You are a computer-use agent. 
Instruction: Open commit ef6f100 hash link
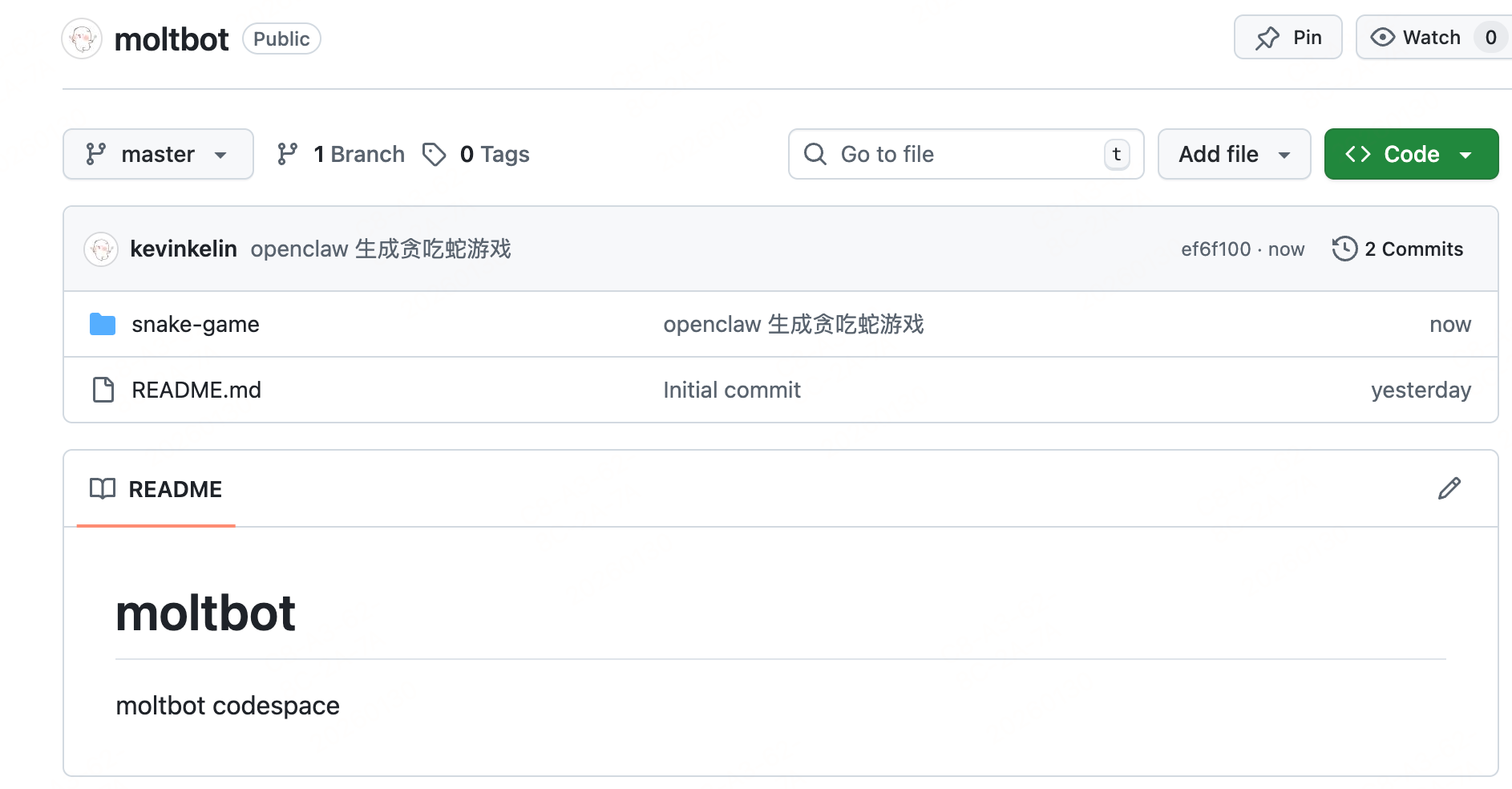point(1215,249)
